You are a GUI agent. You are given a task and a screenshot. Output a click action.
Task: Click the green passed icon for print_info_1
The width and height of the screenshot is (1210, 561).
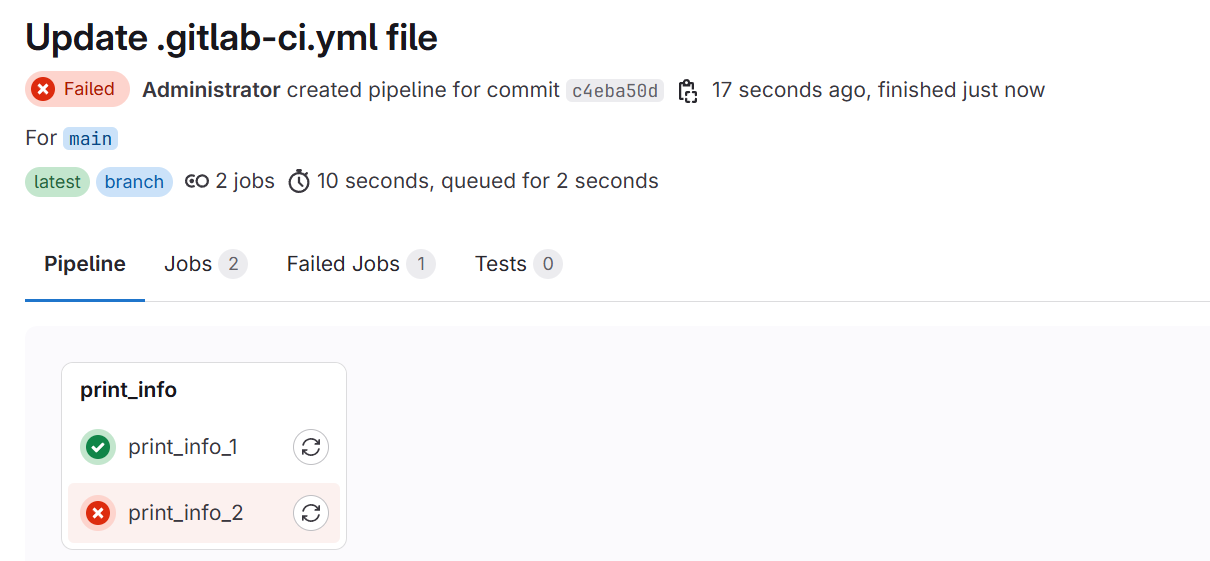click(x=98, y=447)
